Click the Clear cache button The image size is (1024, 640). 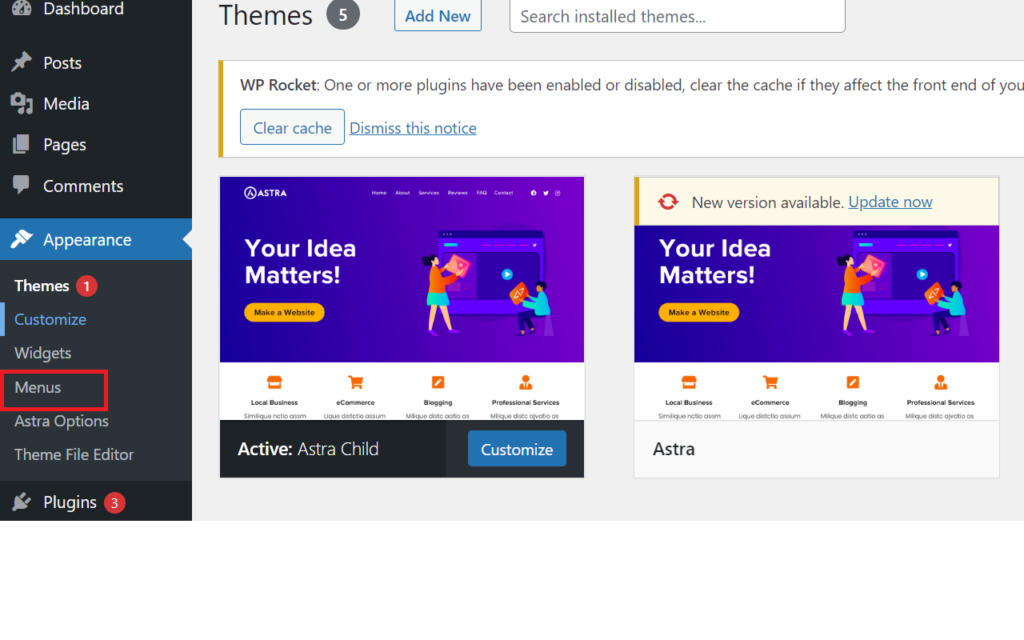coord(292,128)
